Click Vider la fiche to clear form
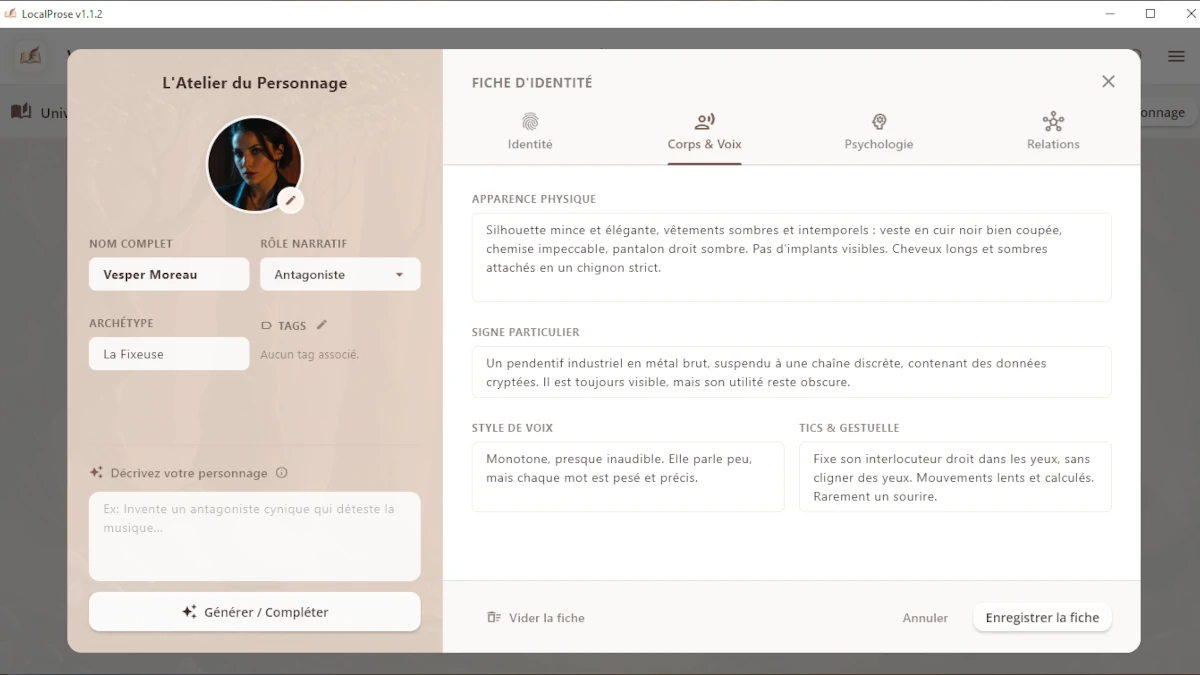This screenshot has width=1200, height=675. pyautogui.click(x=536, y=618)
